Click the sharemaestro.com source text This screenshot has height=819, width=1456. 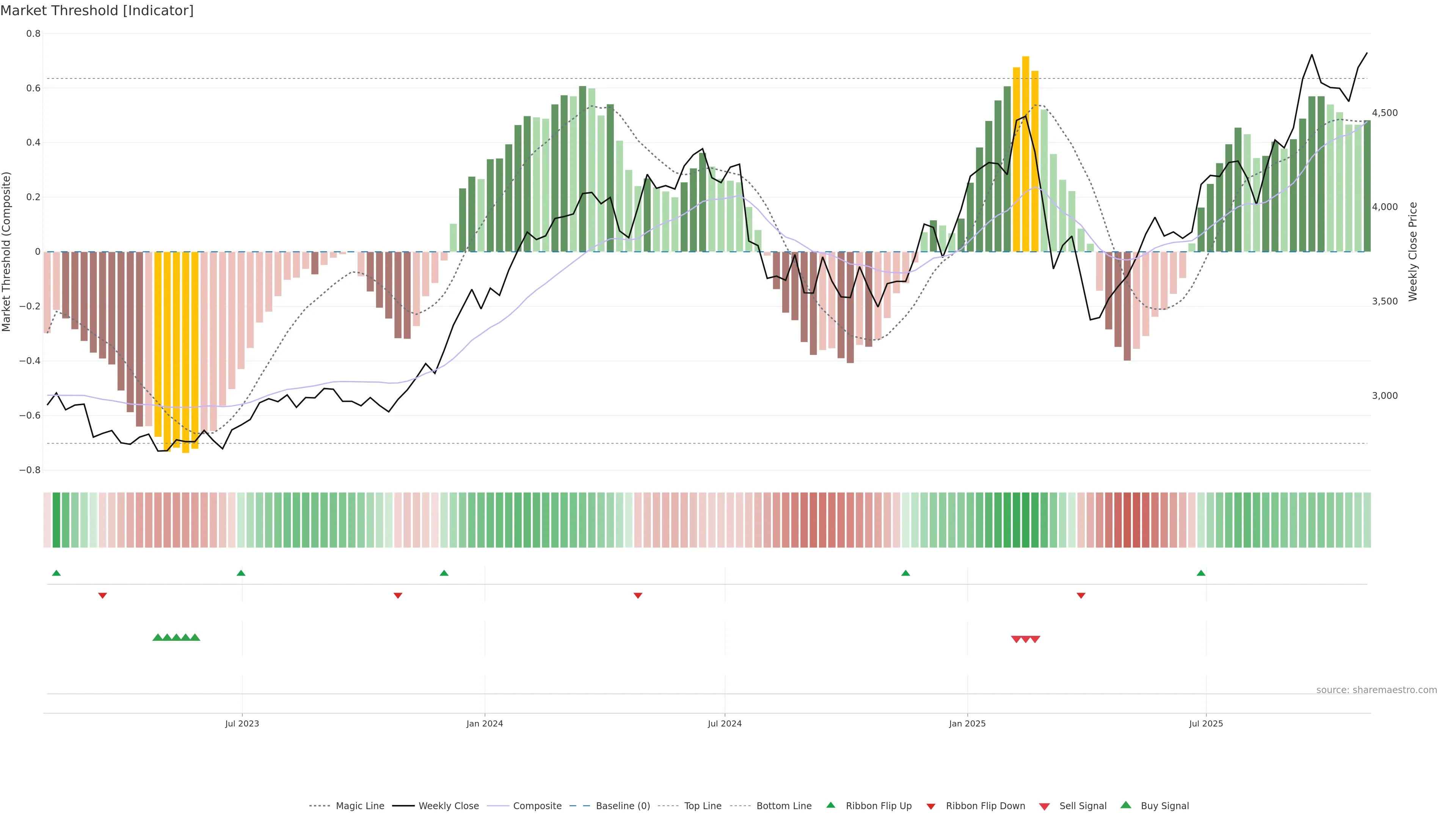point(1376,690)
